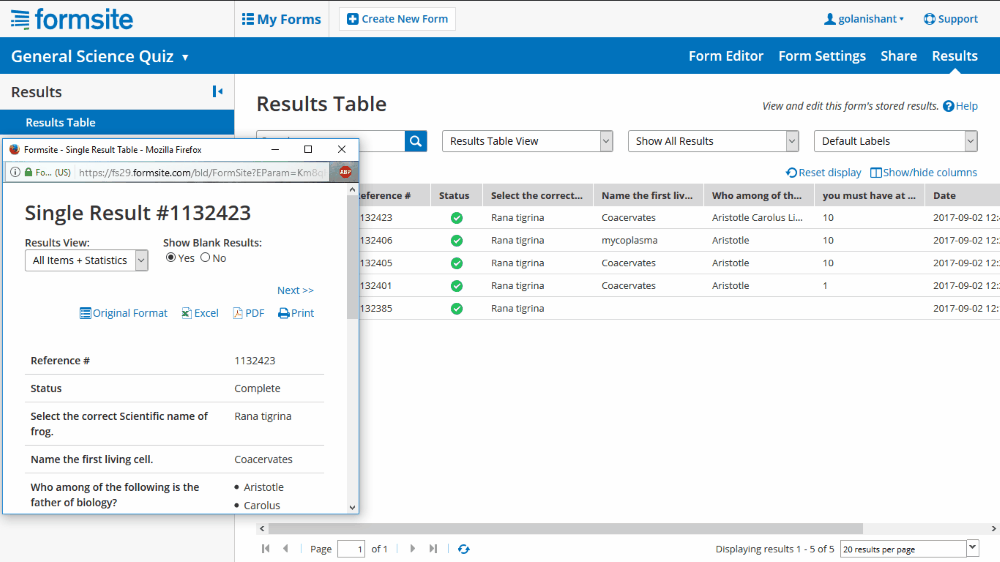Select No for Show Blank Results
1000x562 pixels.
[205, 258]
